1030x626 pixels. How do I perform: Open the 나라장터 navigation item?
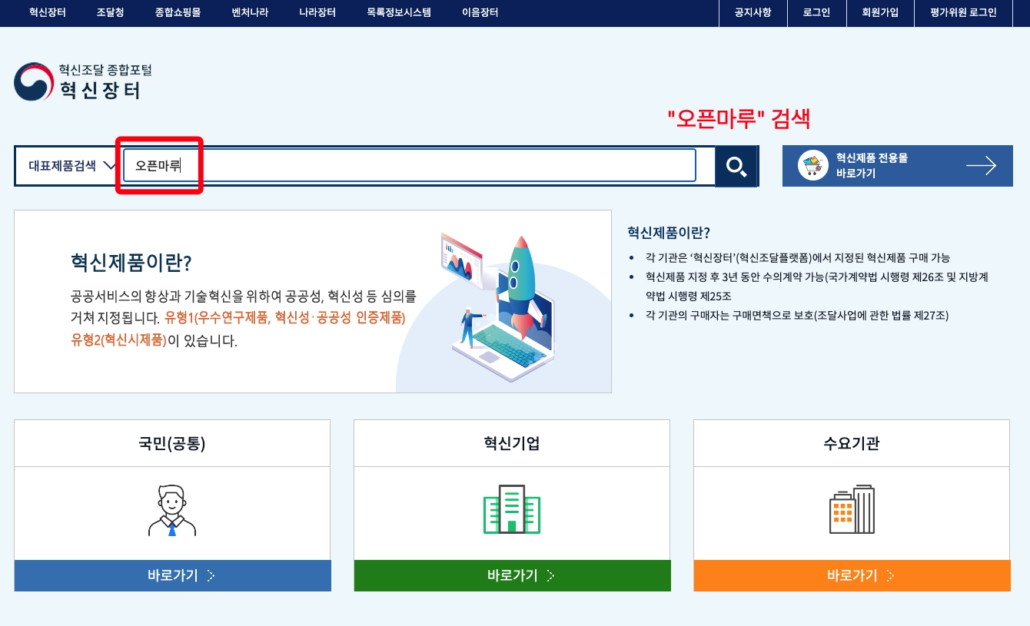(x=316, y=13)
